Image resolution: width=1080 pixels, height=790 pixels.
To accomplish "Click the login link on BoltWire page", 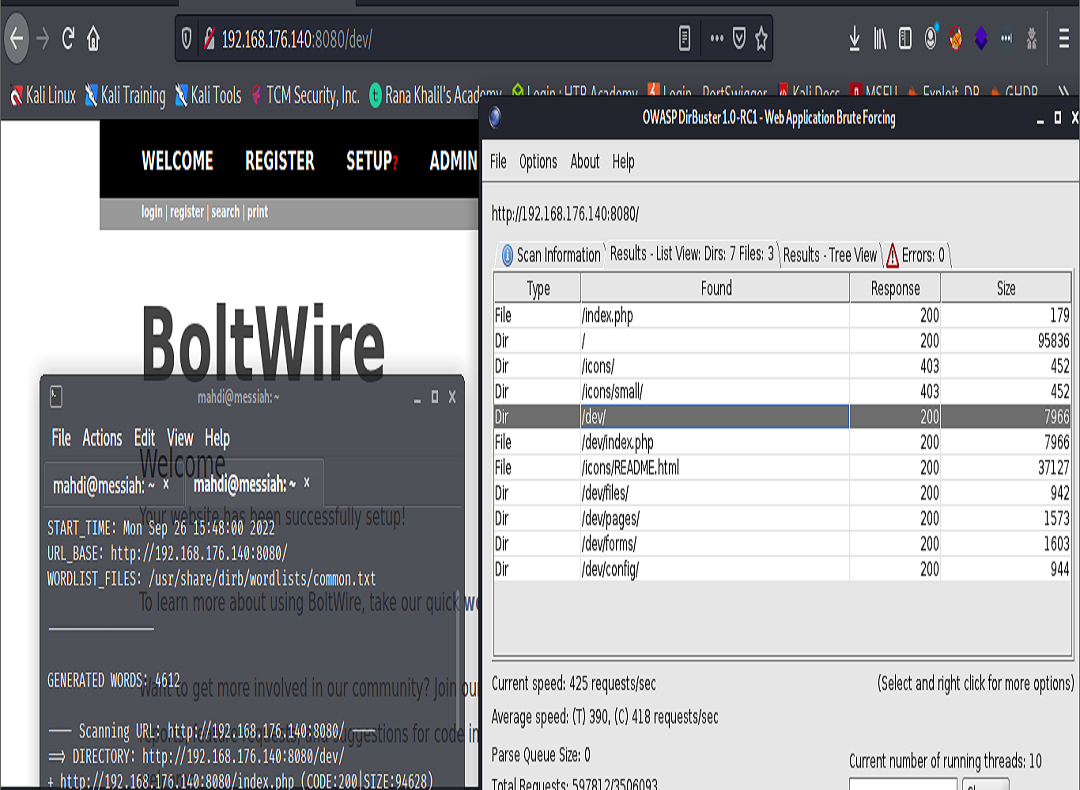I will point(152,211).
